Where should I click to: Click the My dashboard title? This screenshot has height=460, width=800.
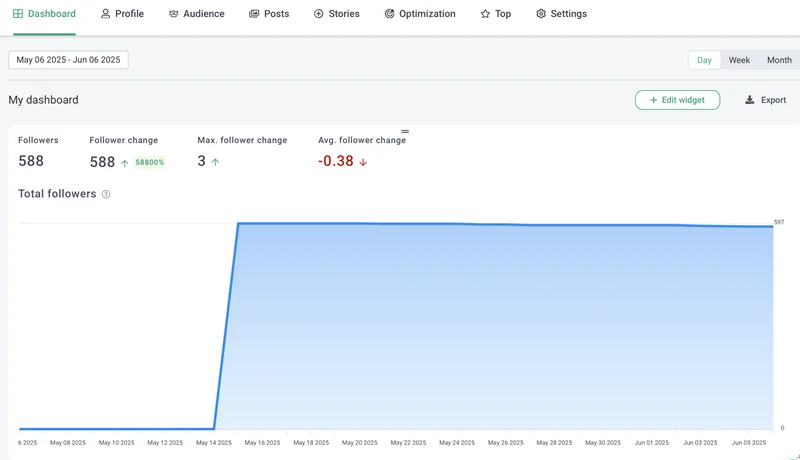[43, 100]
